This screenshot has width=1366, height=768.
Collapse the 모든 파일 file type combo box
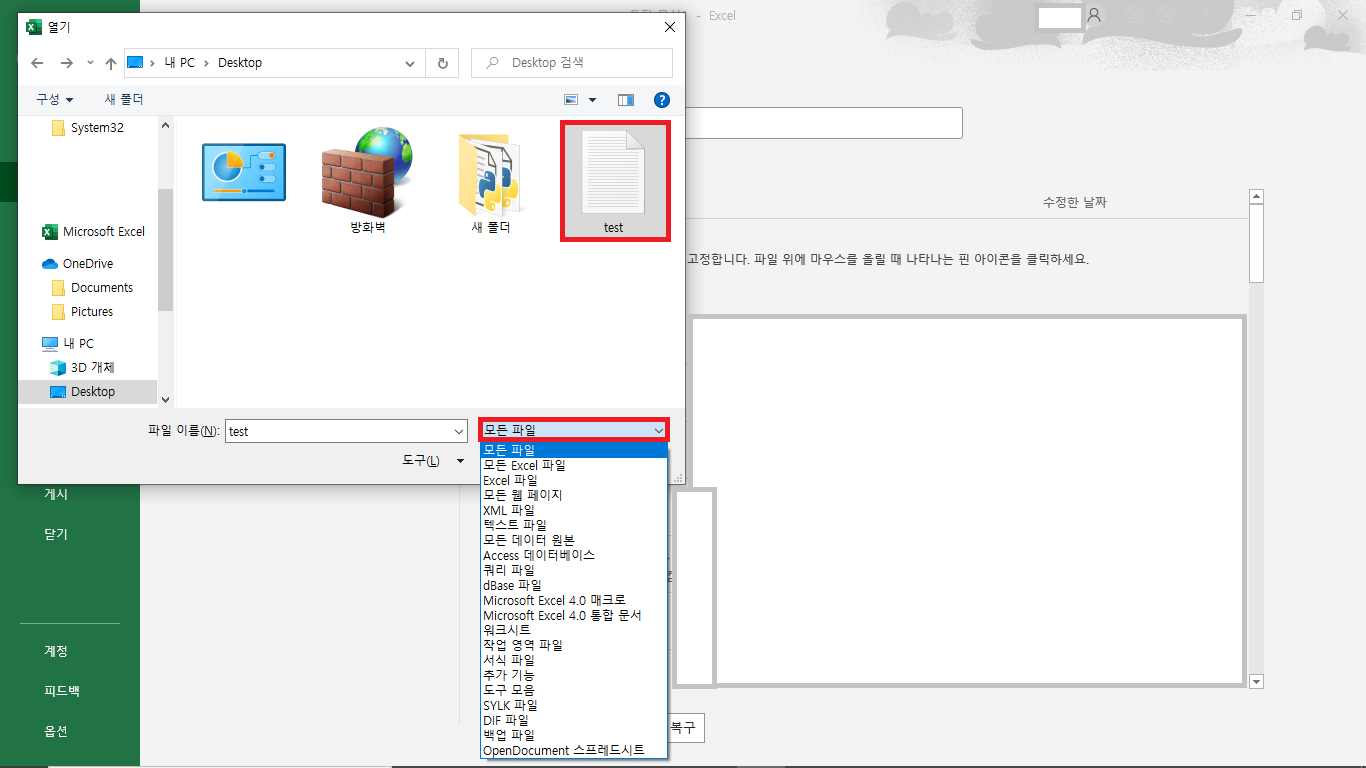pos(574,430)
